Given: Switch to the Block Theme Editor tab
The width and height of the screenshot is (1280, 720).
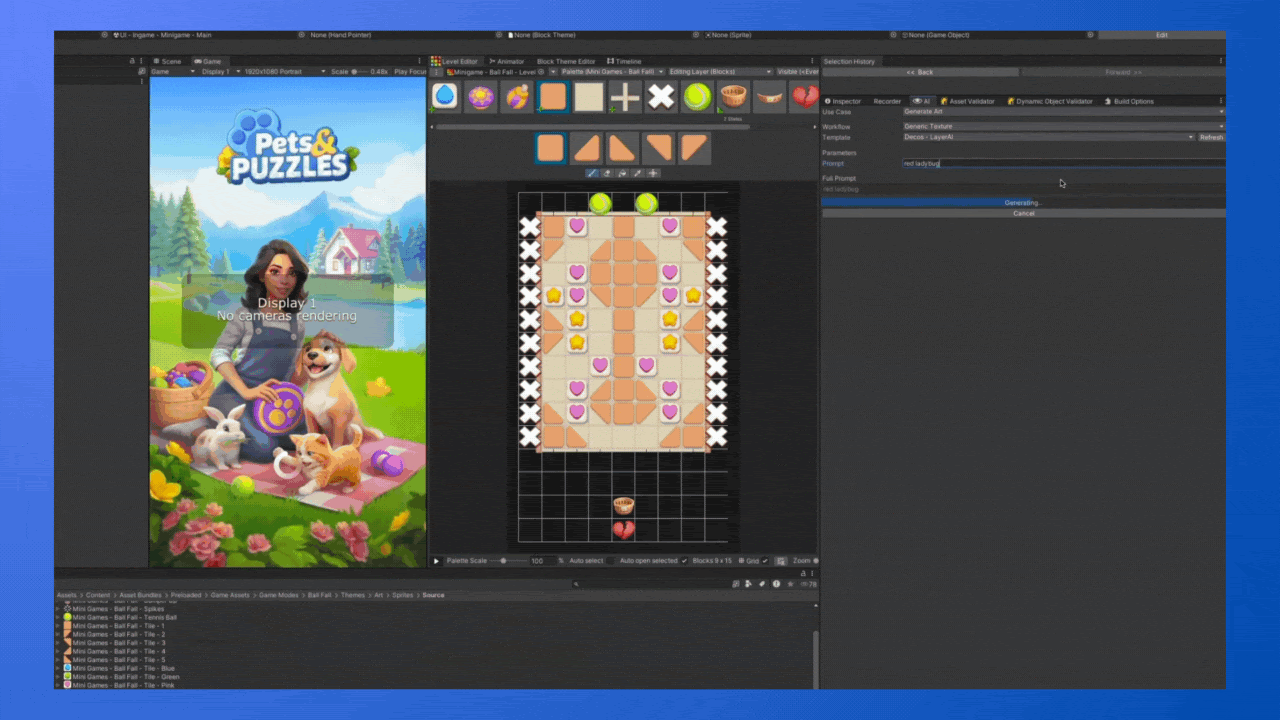Looking at the screenshot, I should coord(566,61).
